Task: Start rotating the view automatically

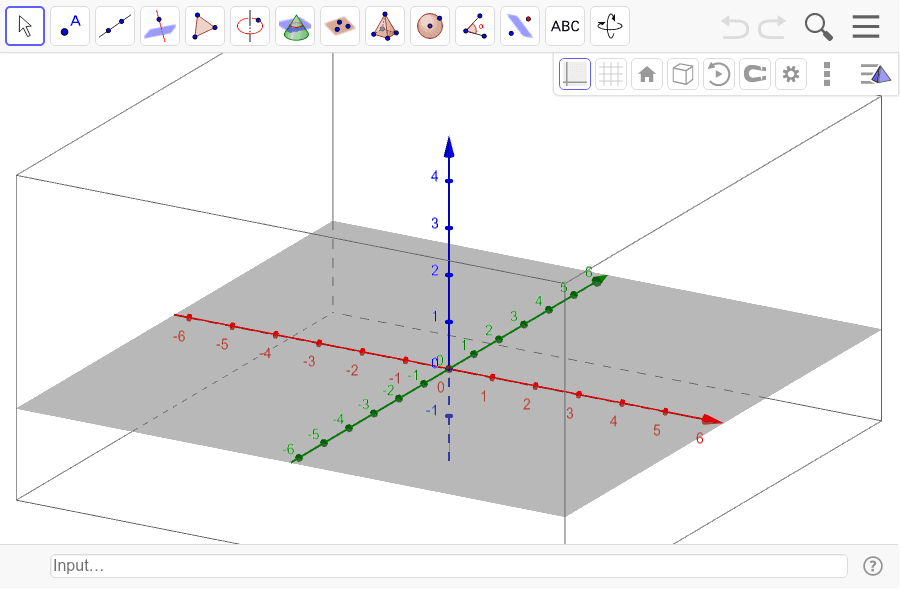Action: tap(719, 74)
